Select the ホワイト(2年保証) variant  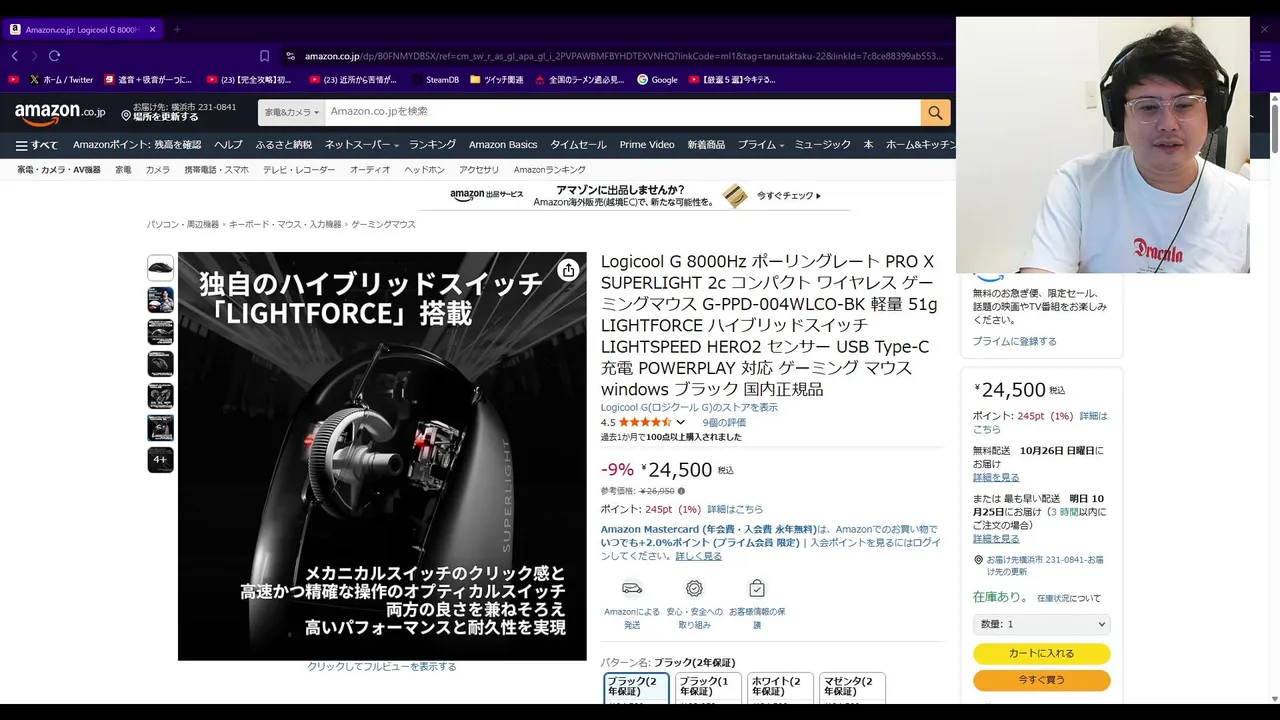click(780, 688)
